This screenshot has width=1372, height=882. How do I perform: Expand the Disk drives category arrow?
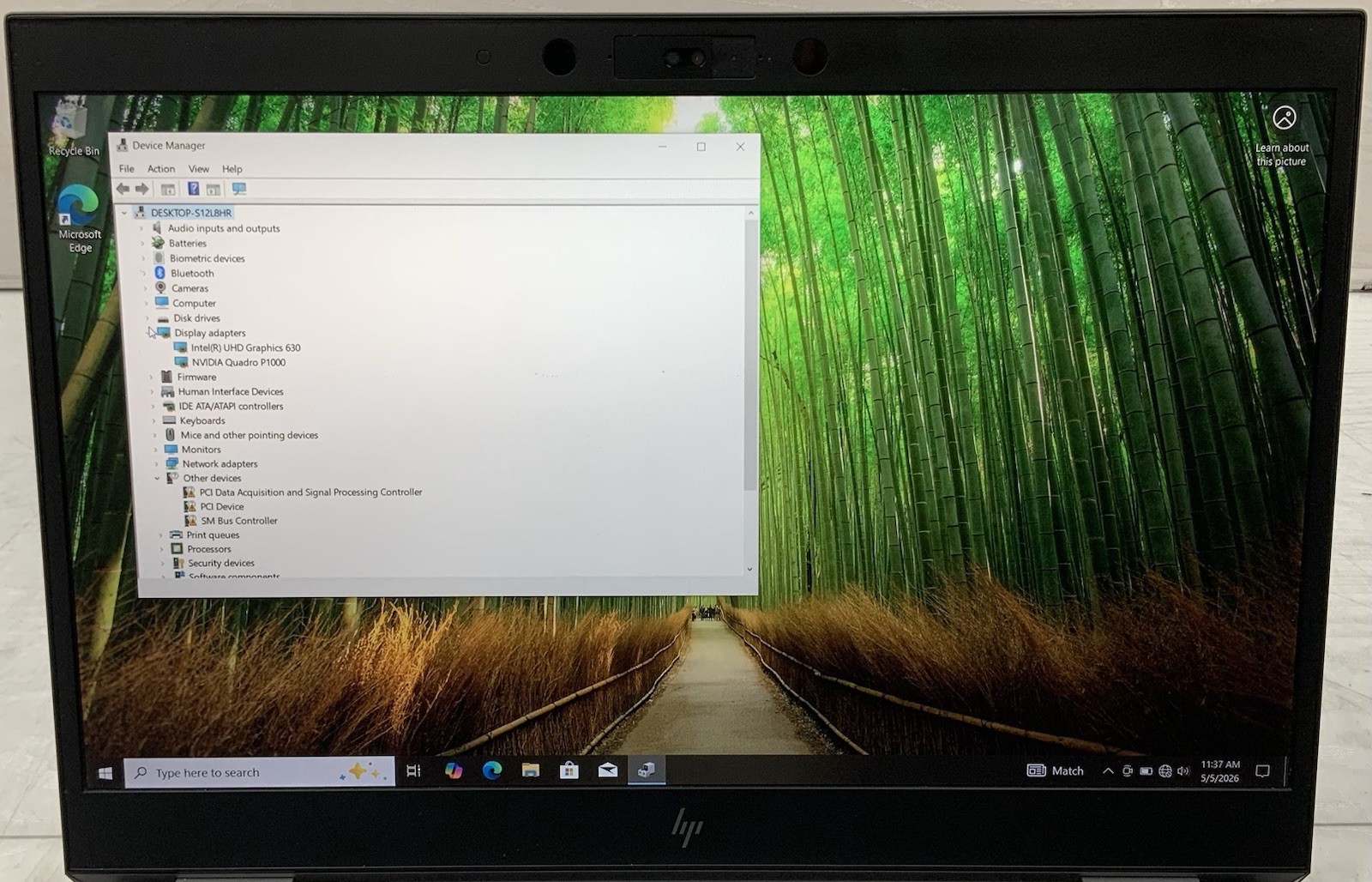point(147,318)
